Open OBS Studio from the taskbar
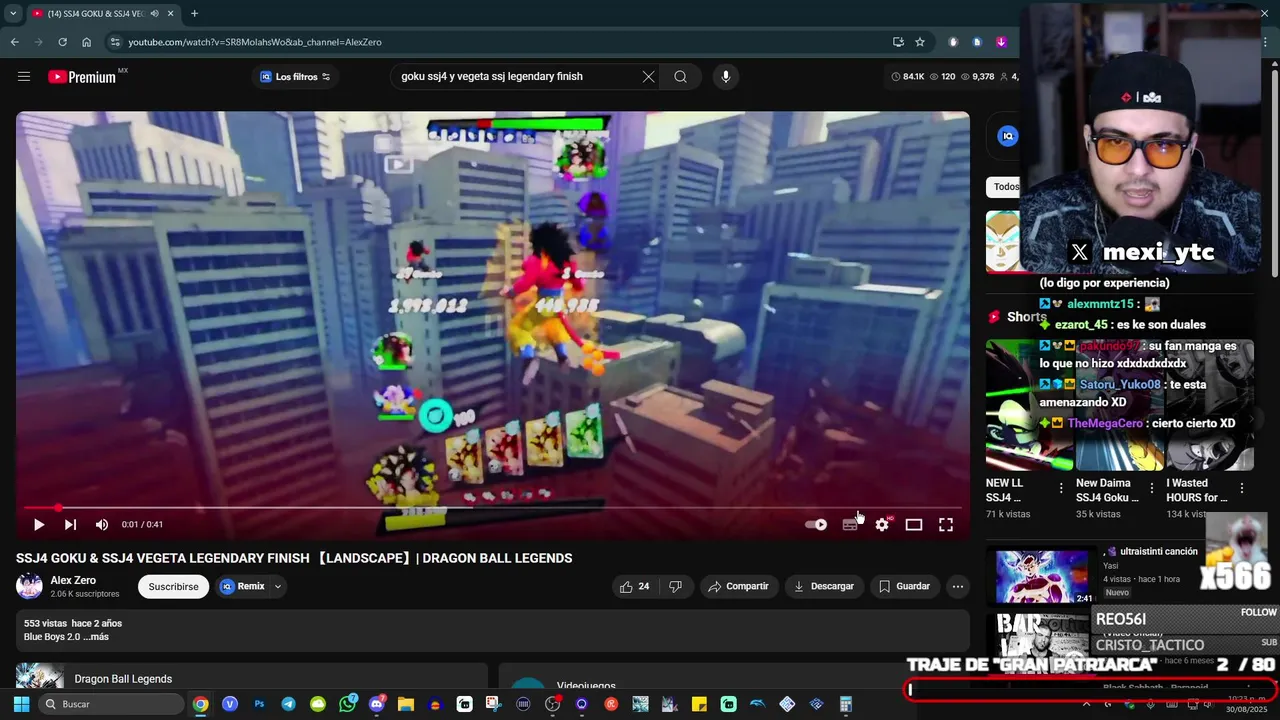The image size is (1280, 720). [553, 704]
